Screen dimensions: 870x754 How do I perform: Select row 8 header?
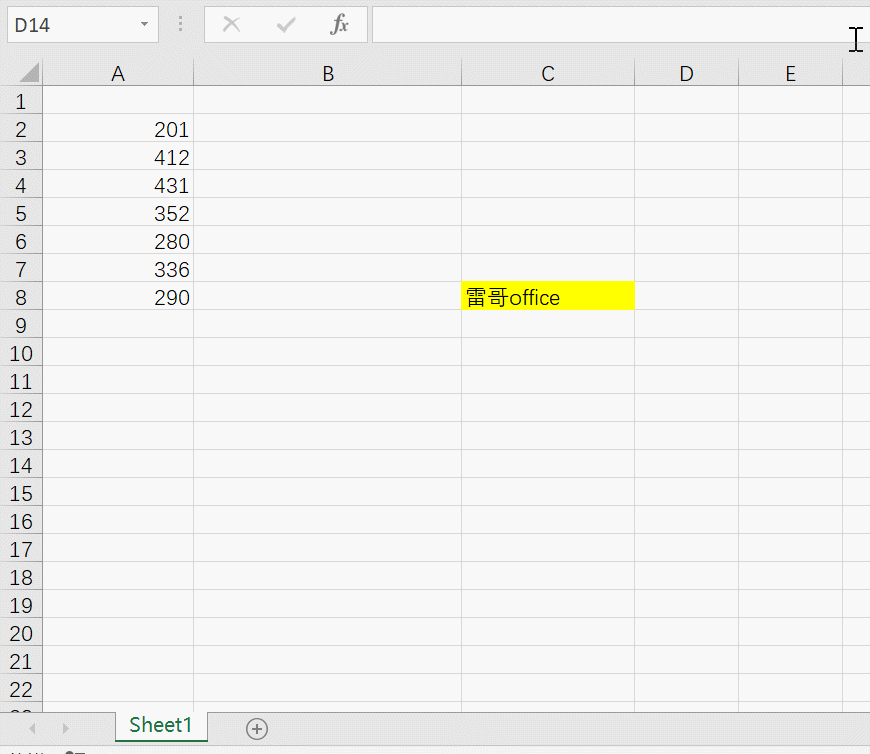coord(21,296)
